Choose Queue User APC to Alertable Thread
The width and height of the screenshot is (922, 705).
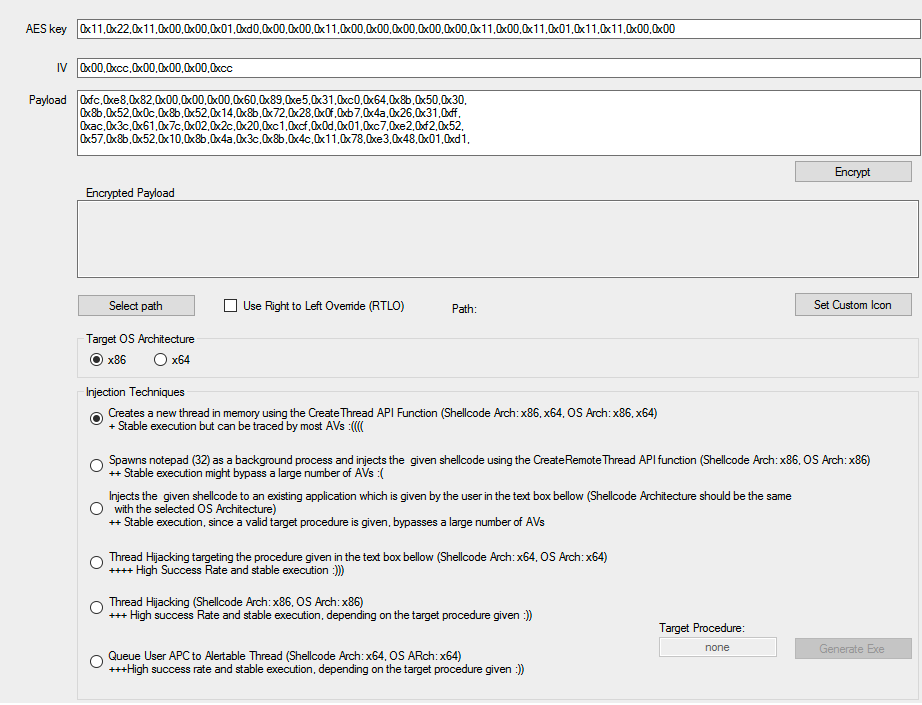pos(96,661)
